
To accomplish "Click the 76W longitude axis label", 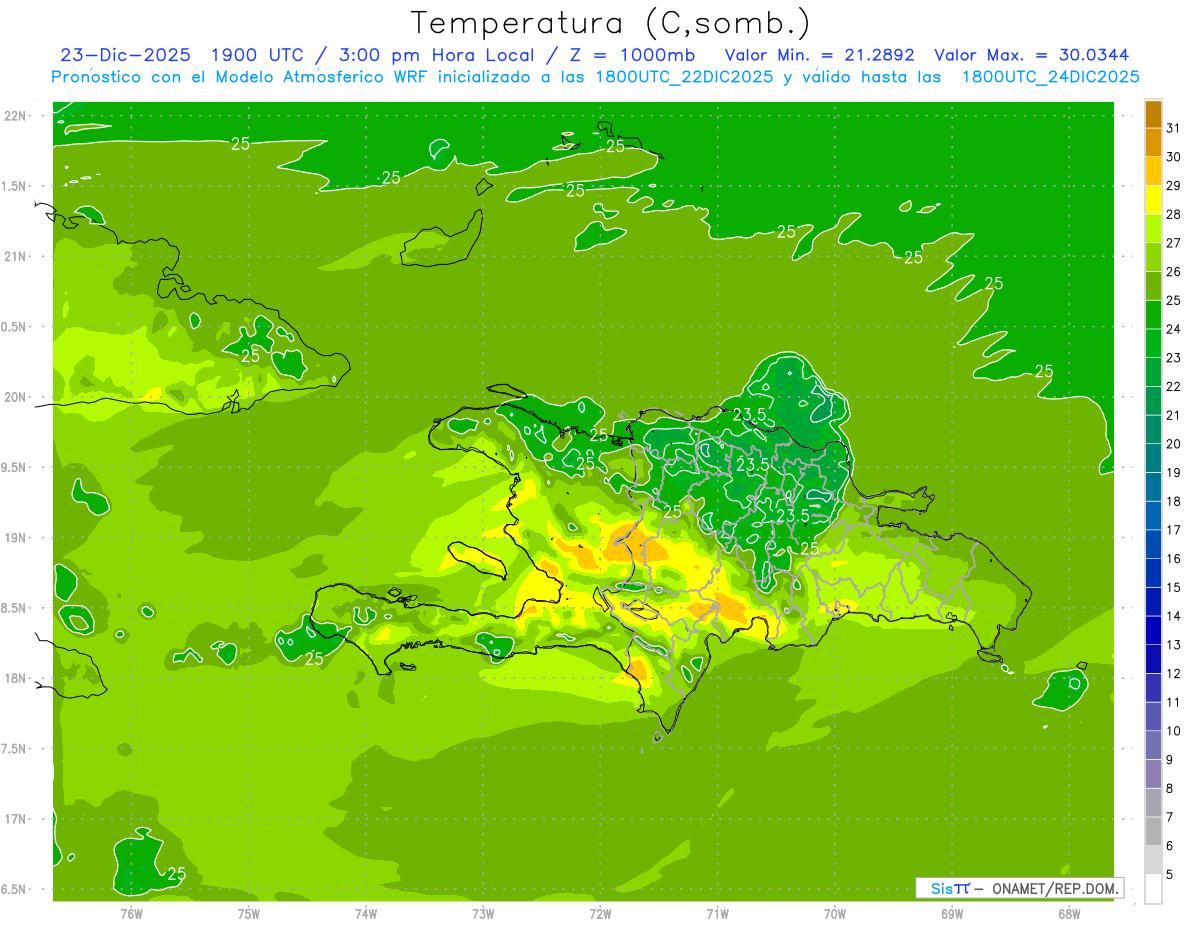I will pyautogui.click(x=131, y=912).
